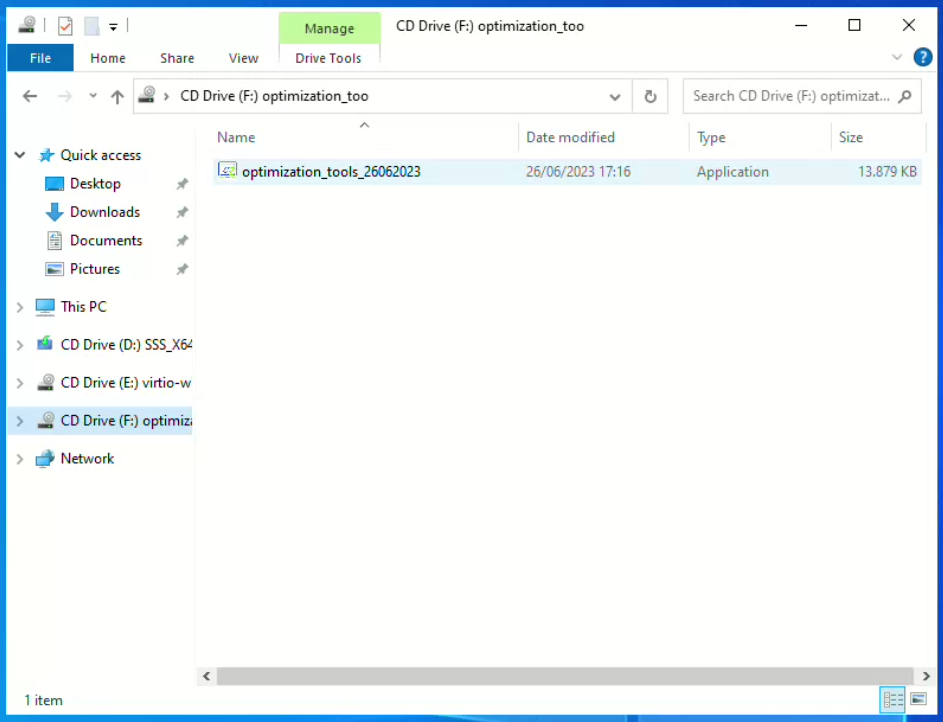The image size is (943, 722).
Task: Click the horizontal scrollbar in file list
Action: pyautogui.click(x=565, y=677)
